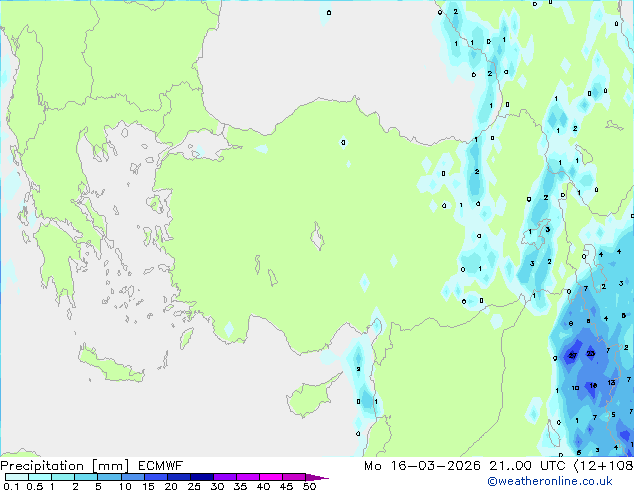Select the 30–35 mm purple legend swatch
This screenshot has height=490, width=634.
point(225,477)
